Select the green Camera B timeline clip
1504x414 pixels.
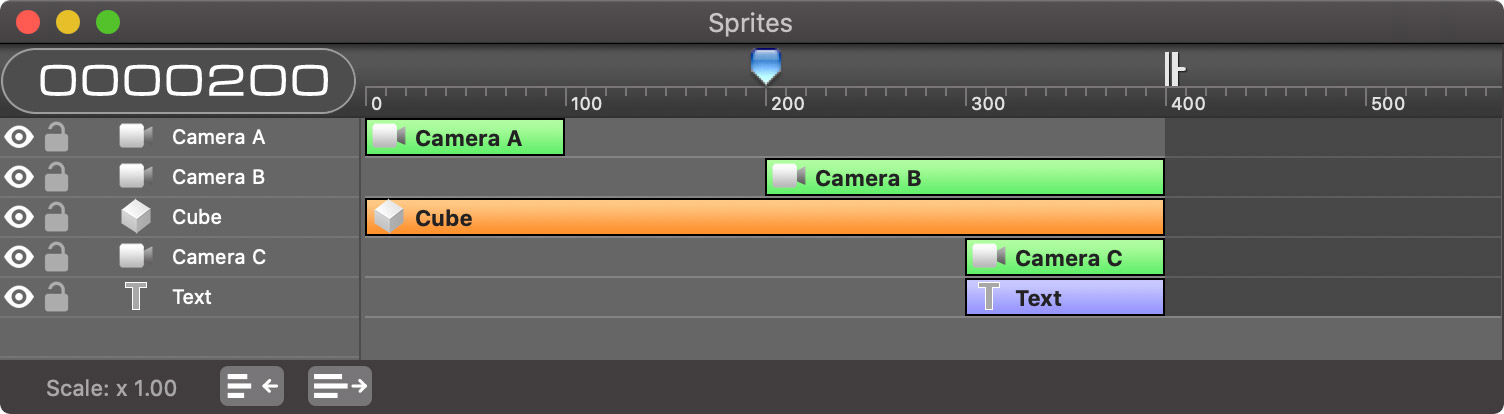(x=965, y=177)
